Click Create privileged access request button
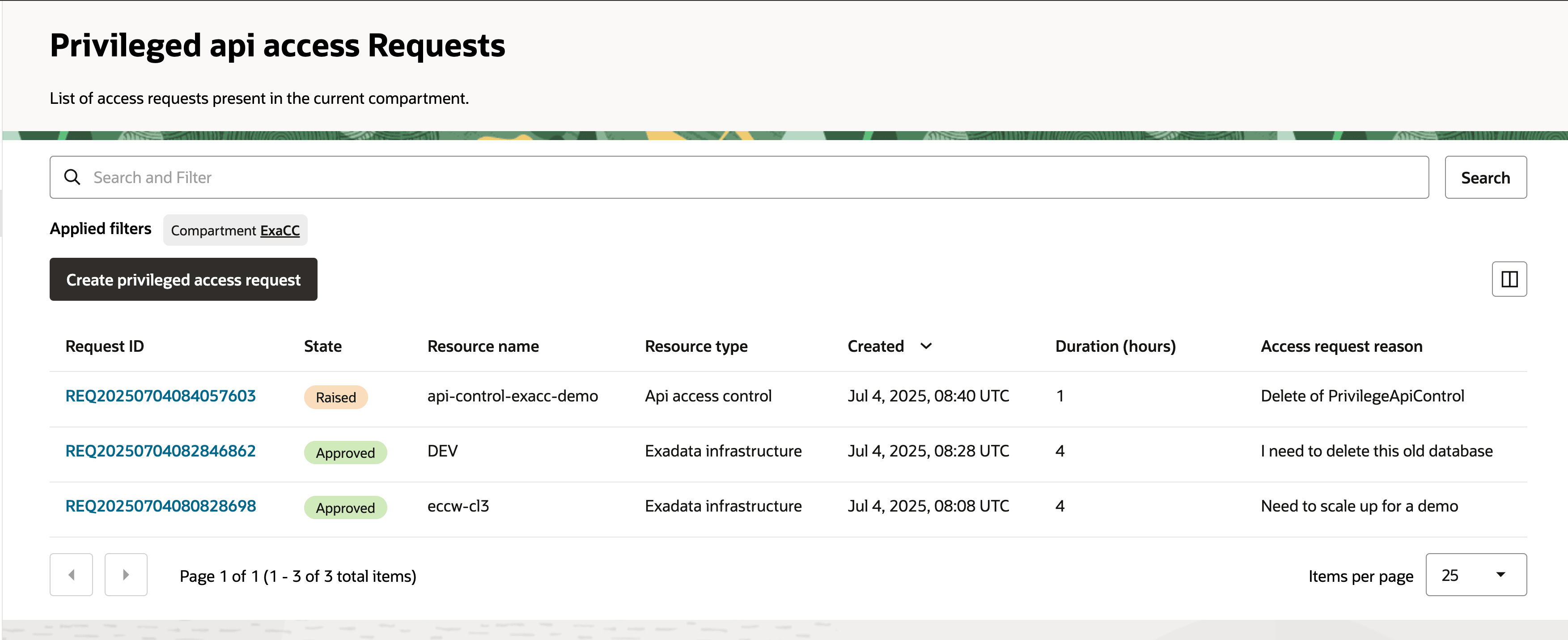 183,280
